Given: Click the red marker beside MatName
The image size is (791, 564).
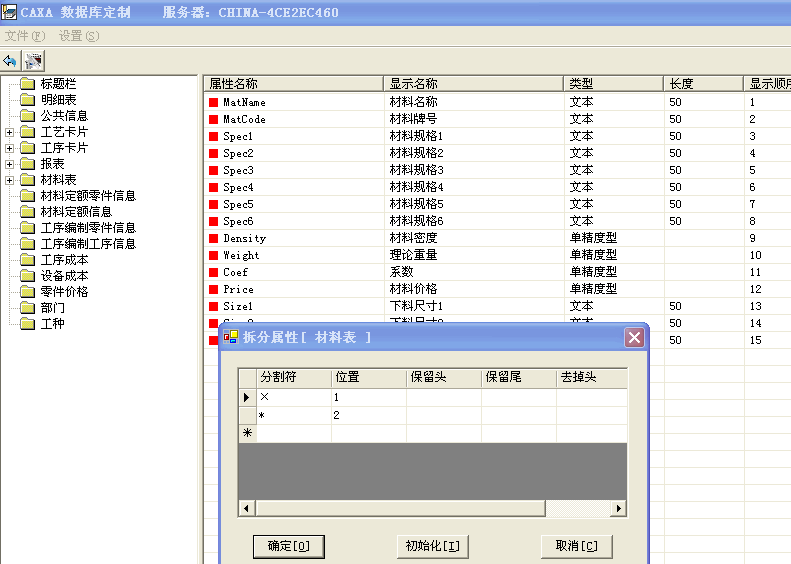Looking at the screenshot, I should point(213,102).
